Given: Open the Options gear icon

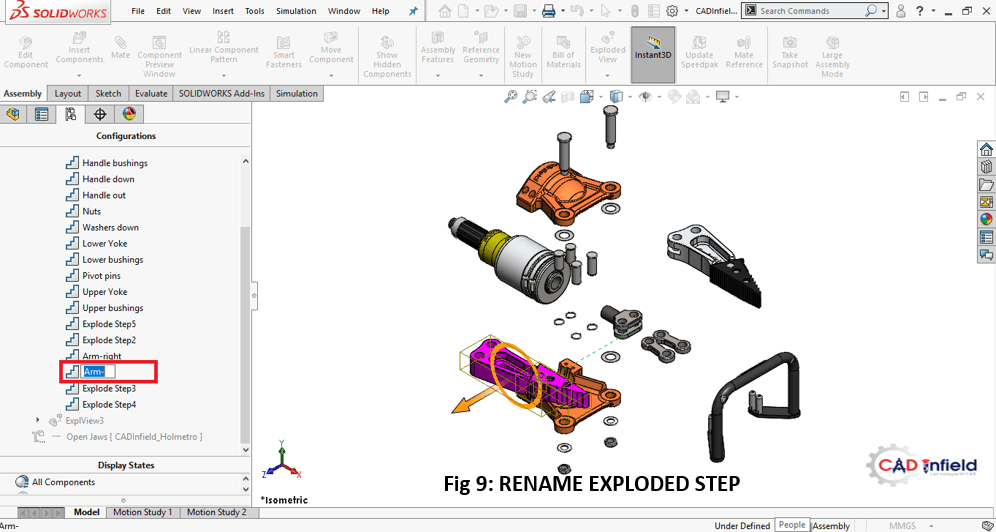Looking at the screenshot, I should tap(672, 11).
